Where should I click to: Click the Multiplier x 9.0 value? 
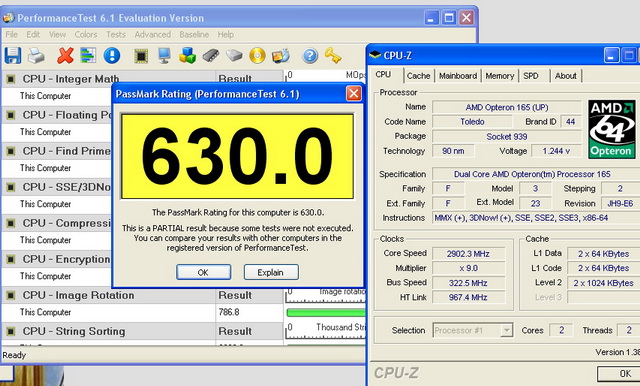pos(468,268)
